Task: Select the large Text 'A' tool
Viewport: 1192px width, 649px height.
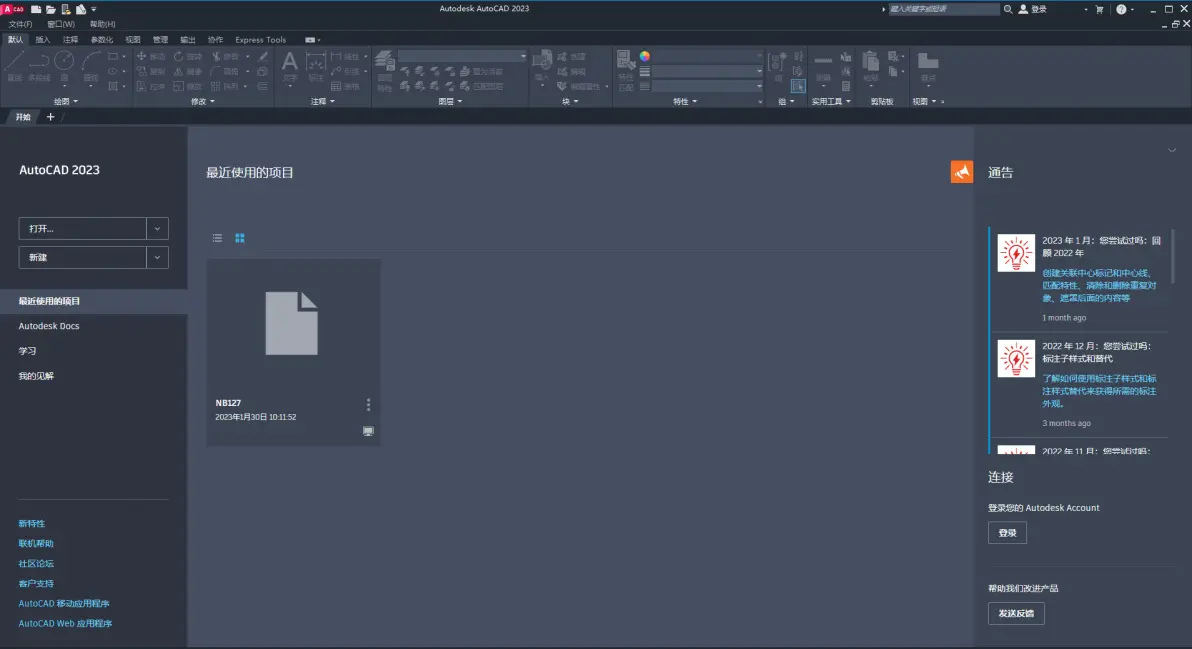Action: (x=290, y=65)
